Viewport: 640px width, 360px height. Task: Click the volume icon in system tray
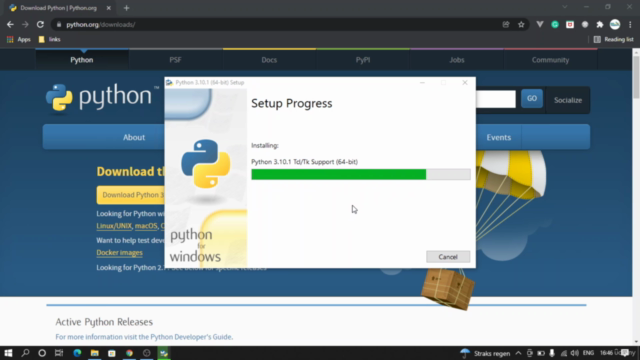pos(575,353)
